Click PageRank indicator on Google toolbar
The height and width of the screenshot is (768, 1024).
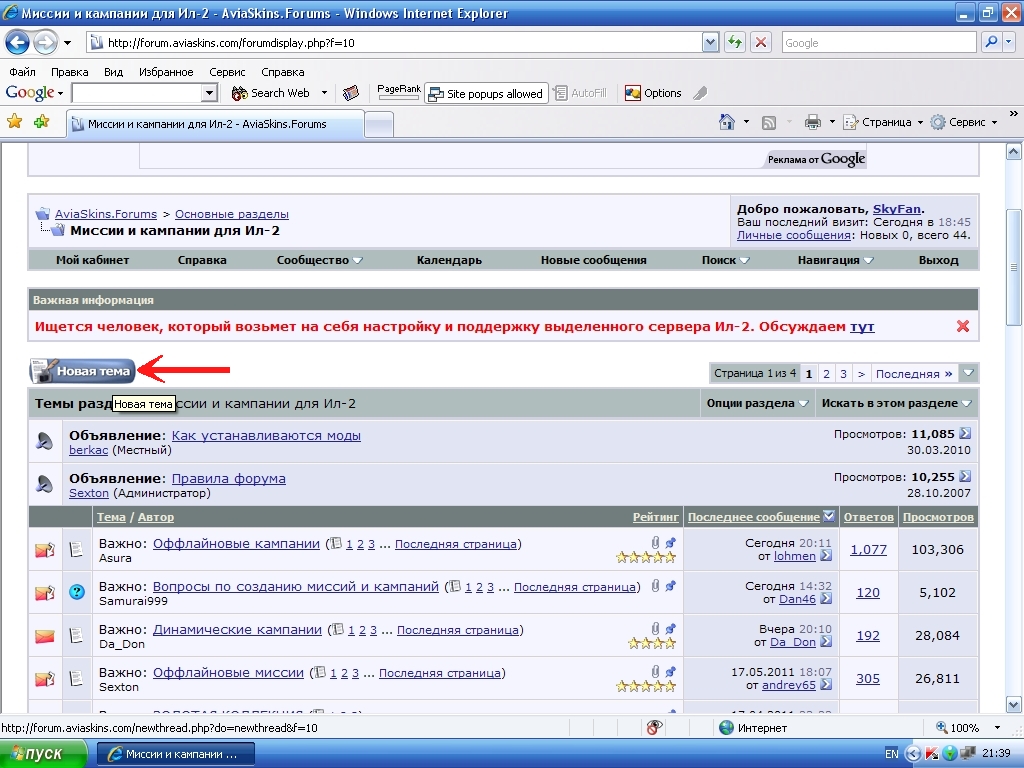[398, 92]
